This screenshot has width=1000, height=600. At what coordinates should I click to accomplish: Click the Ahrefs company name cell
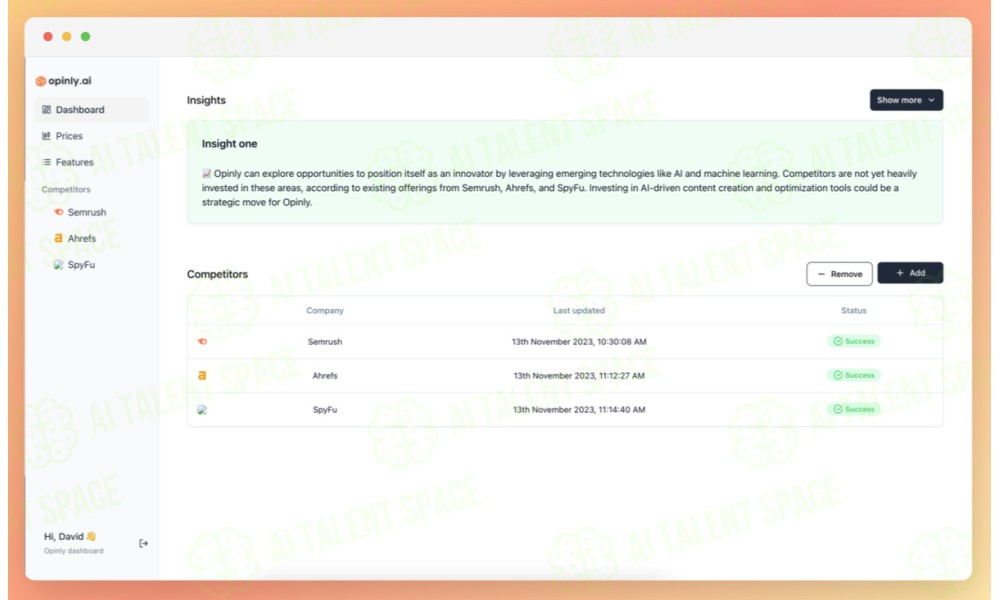pyautogui.click(x=325, y=376)
